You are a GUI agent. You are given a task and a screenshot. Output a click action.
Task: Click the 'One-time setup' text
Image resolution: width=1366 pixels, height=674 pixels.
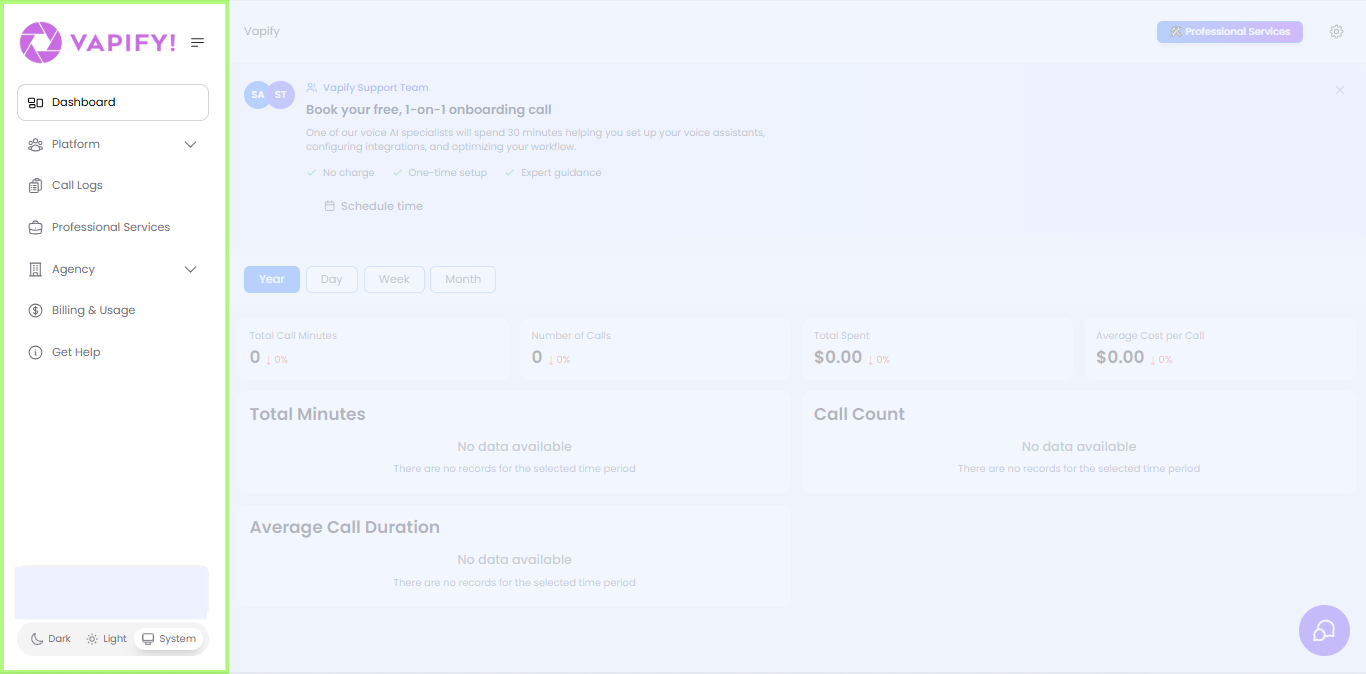(448, 173)
